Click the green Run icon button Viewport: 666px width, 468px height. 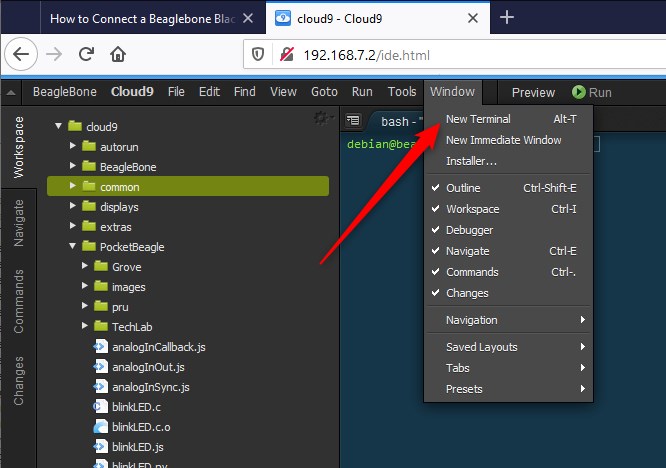coord(579,92)
